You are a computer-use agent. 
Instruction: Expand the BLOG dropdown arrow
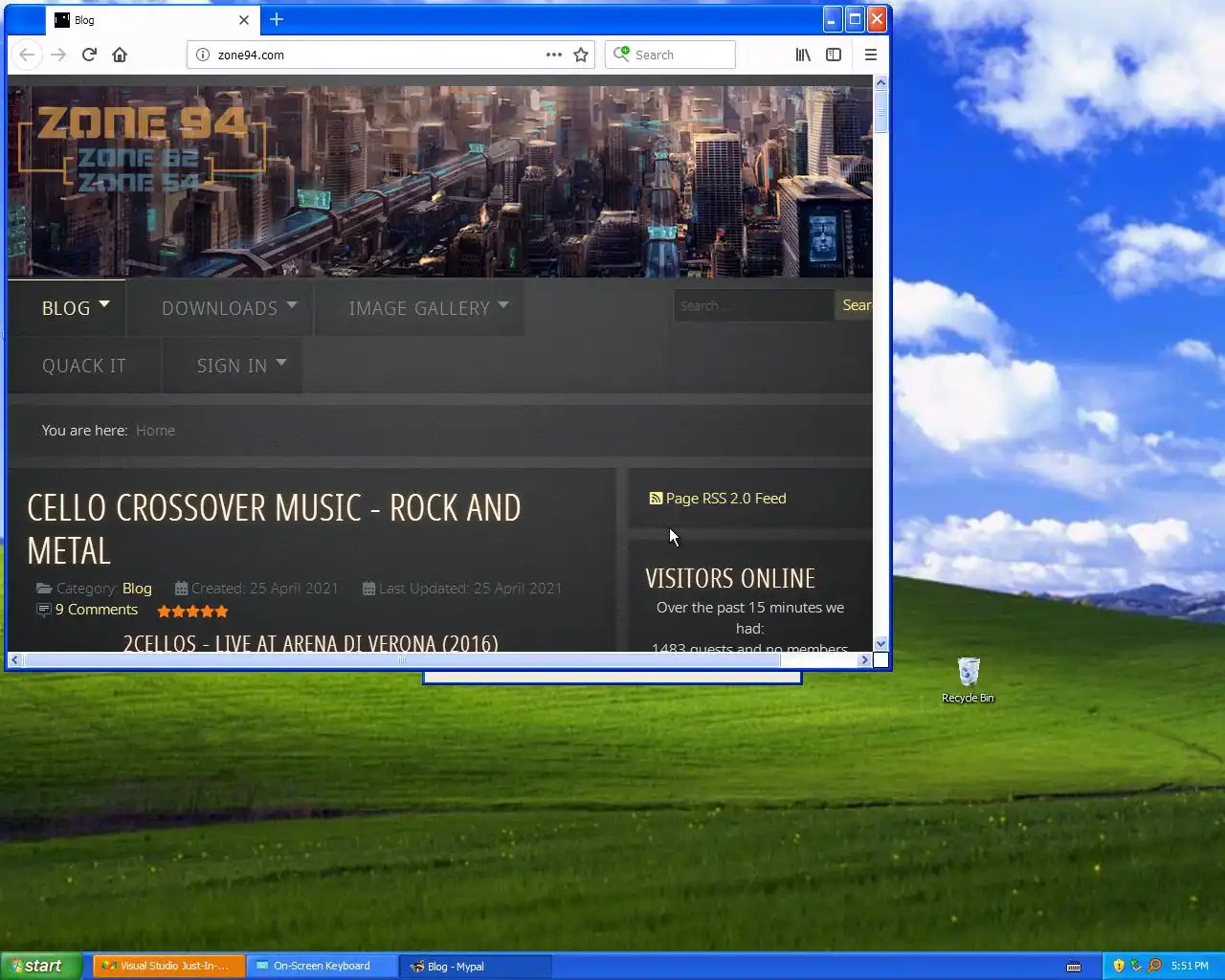[104, 304]
